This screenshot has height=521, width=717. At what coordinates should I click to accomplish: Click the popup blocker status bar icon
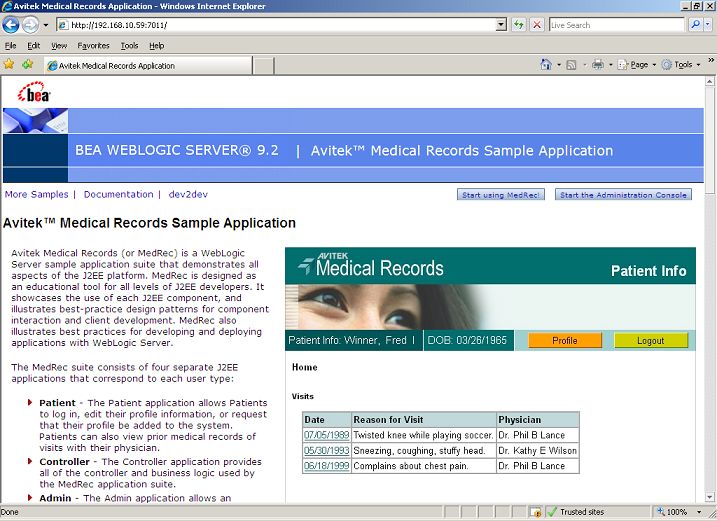pos(535,512)
